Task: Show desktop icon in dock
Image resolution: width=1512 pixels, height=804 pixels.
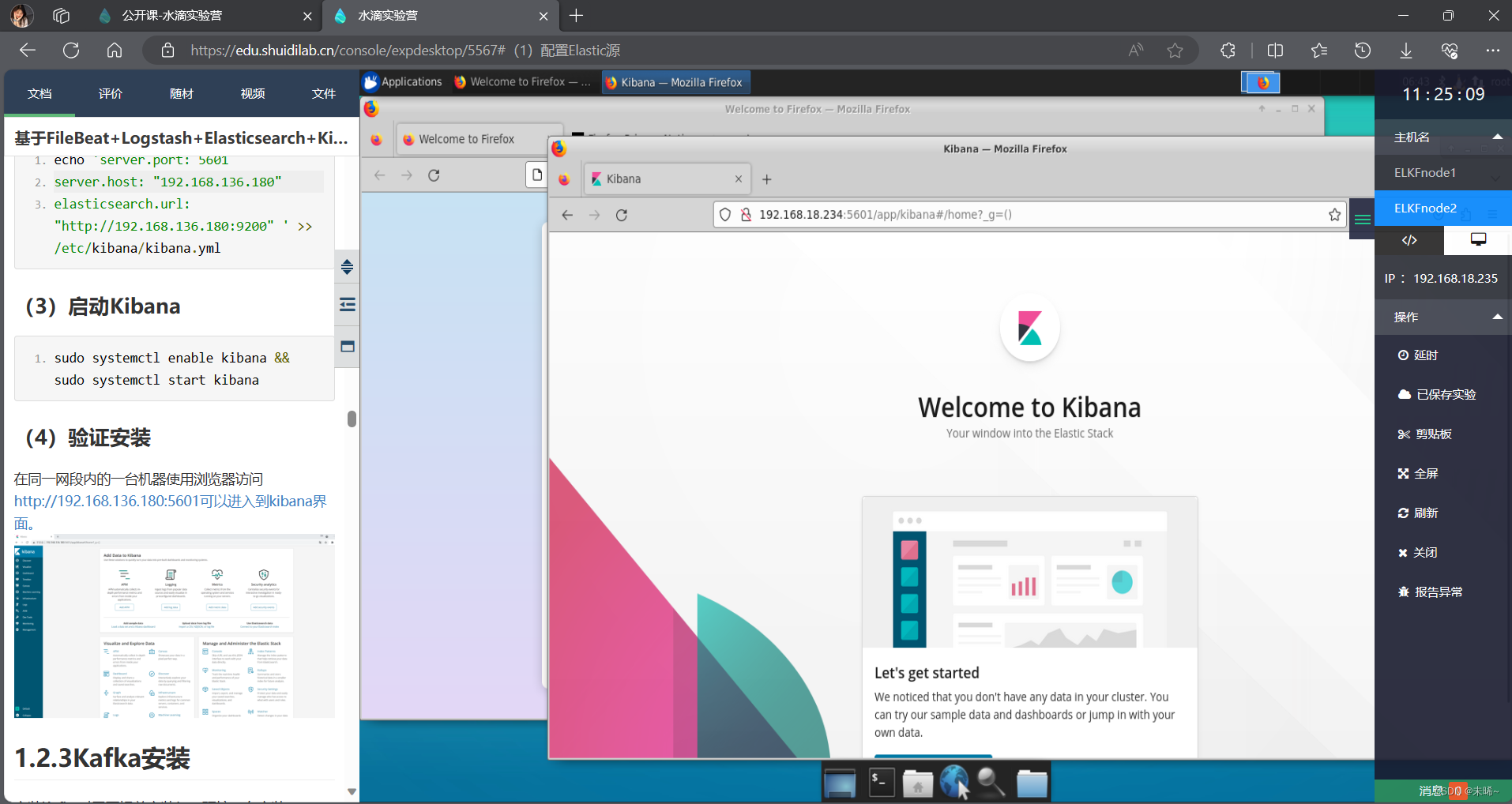Action: (x=840, y=783)
